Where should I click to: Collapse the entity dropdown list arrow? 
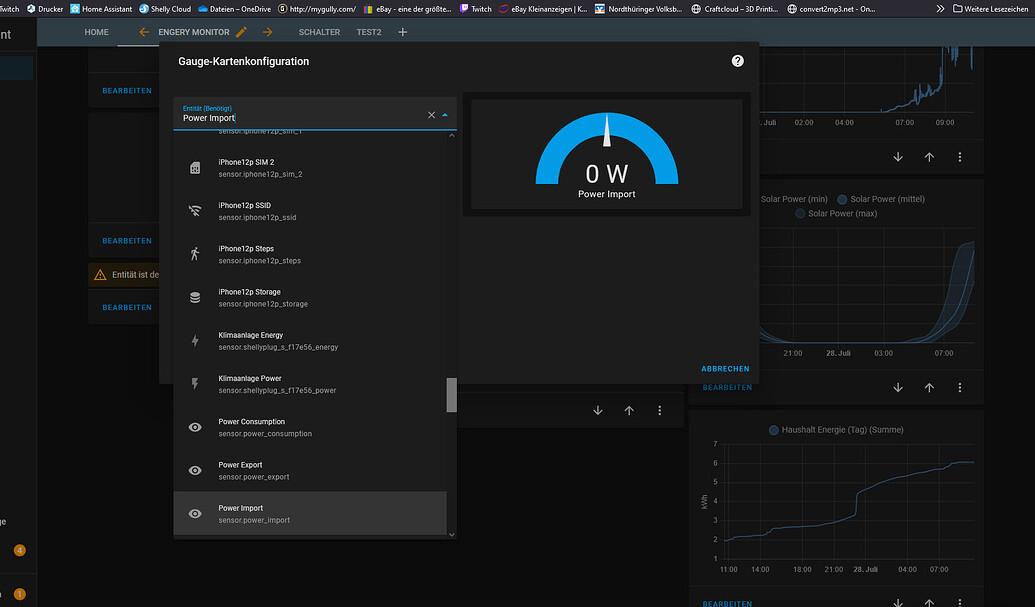[445, 115]
